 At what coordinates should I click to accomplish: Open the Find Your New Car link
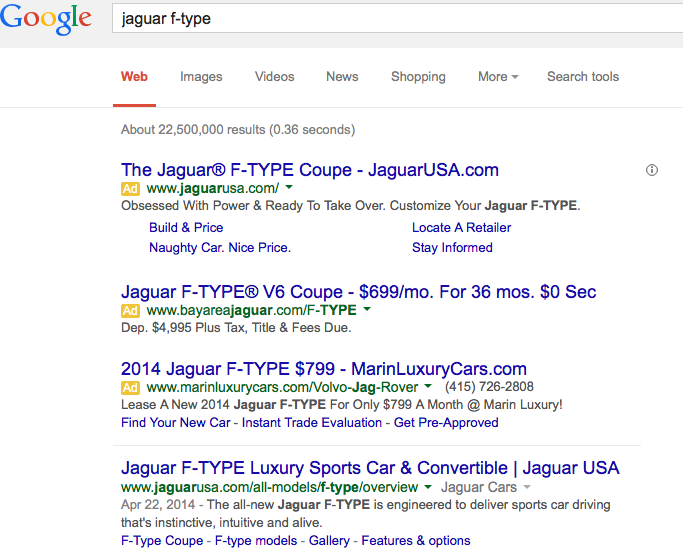(176, 423)
